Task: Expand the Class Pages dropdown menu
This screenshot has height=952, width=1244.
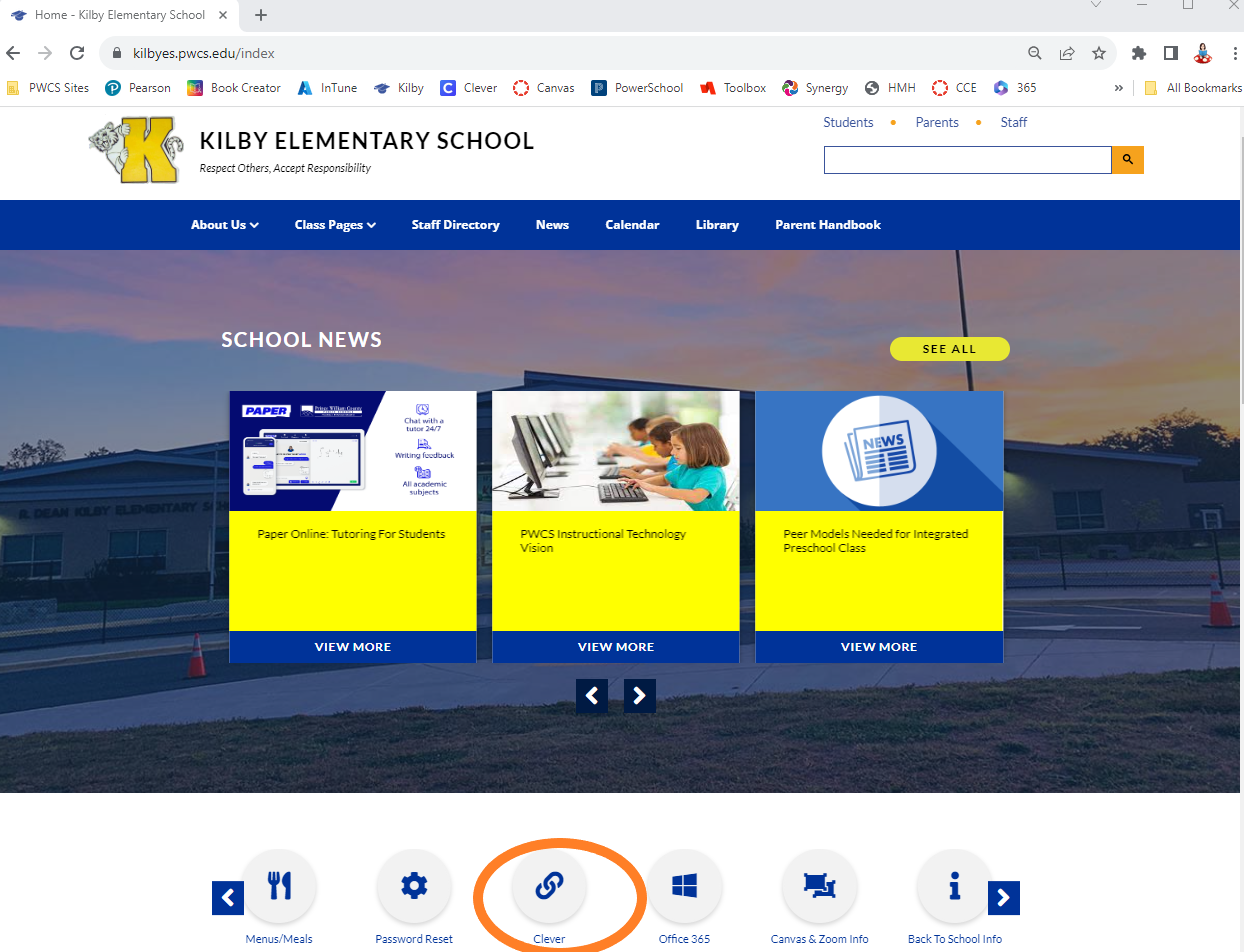Action: (x=335, y=225)
